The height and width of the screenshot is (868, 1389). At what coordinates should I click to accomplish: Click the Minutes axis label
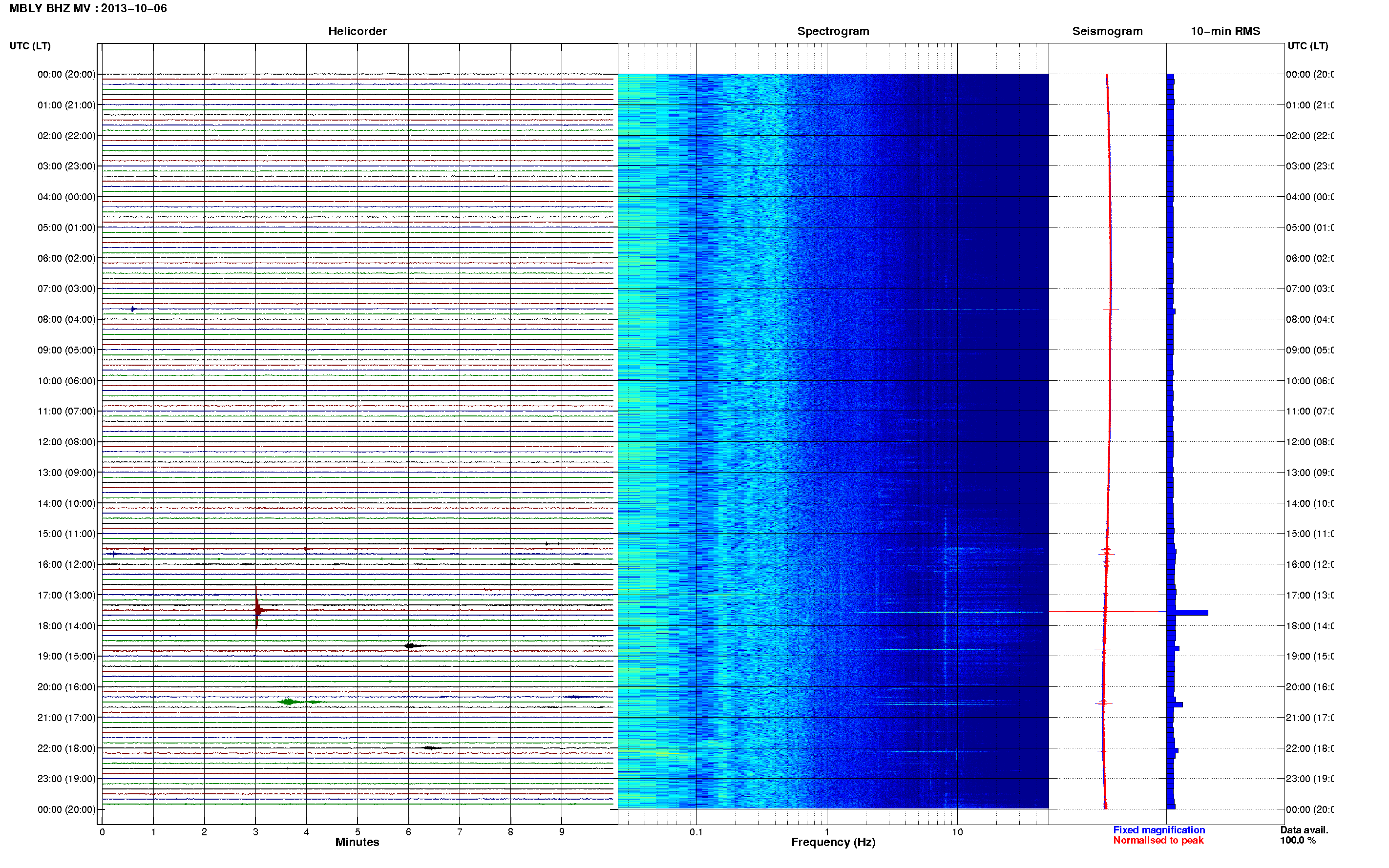357,842
